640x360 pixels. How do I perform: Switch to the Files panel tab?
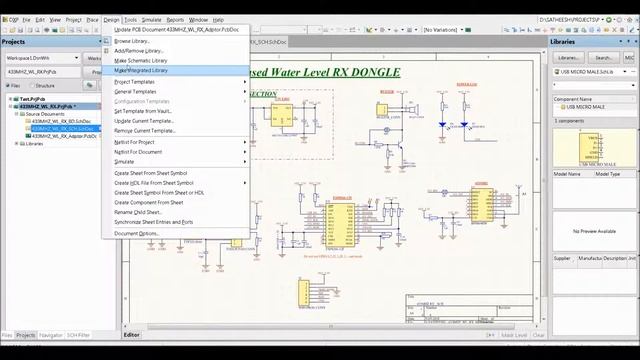(7, 335)
